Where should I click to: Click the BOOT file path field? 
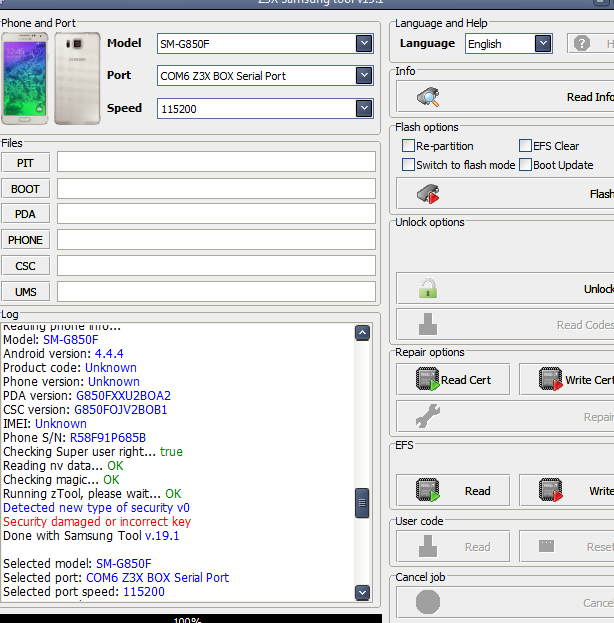[x=216, y=188]
